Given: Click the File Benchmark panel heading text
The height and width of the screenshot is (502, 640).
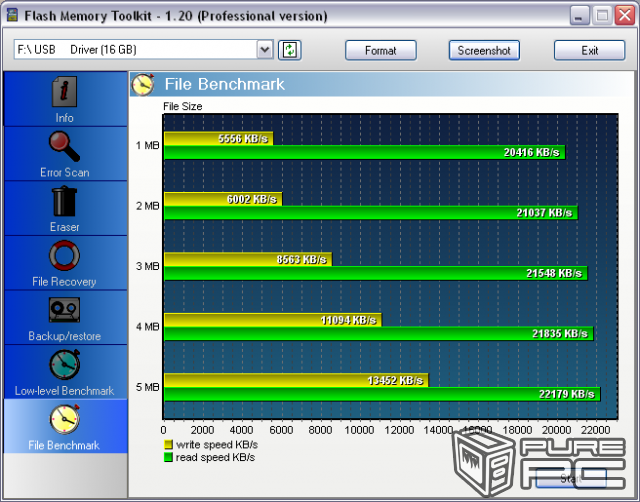Looking at the screenshot, I should [x=224, y=84].
